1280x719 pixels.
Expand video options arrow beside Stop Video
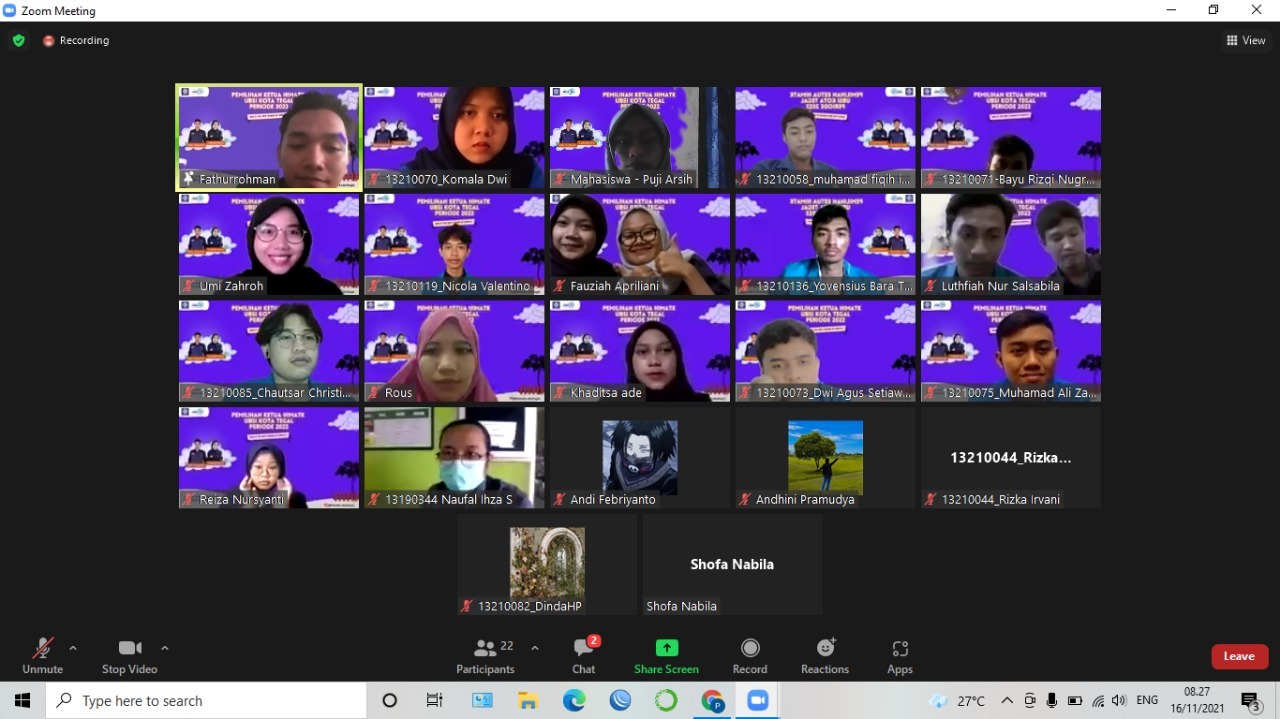tap(165, 648)
